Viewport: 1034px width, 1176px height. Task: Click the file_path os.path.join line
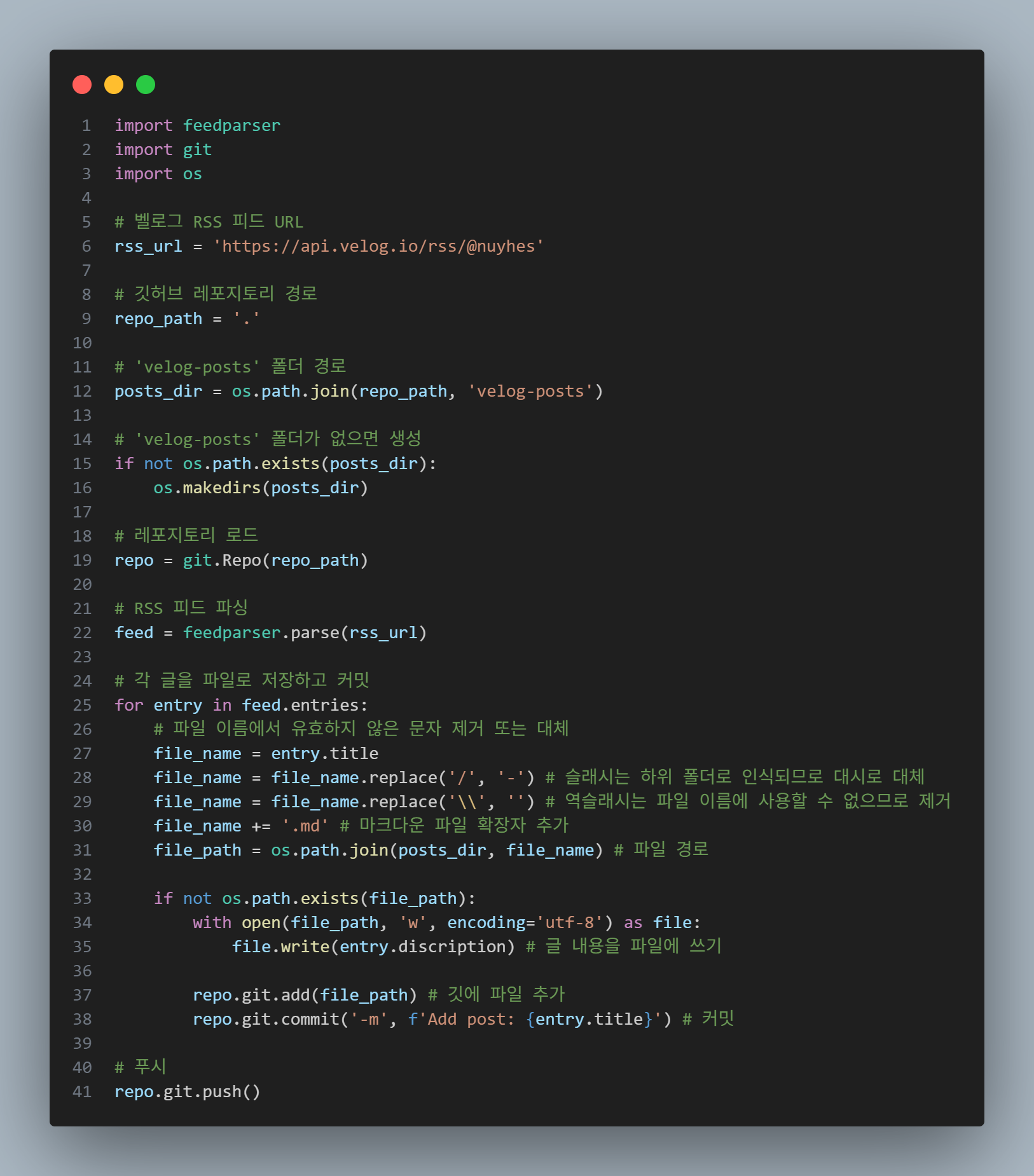378,850
